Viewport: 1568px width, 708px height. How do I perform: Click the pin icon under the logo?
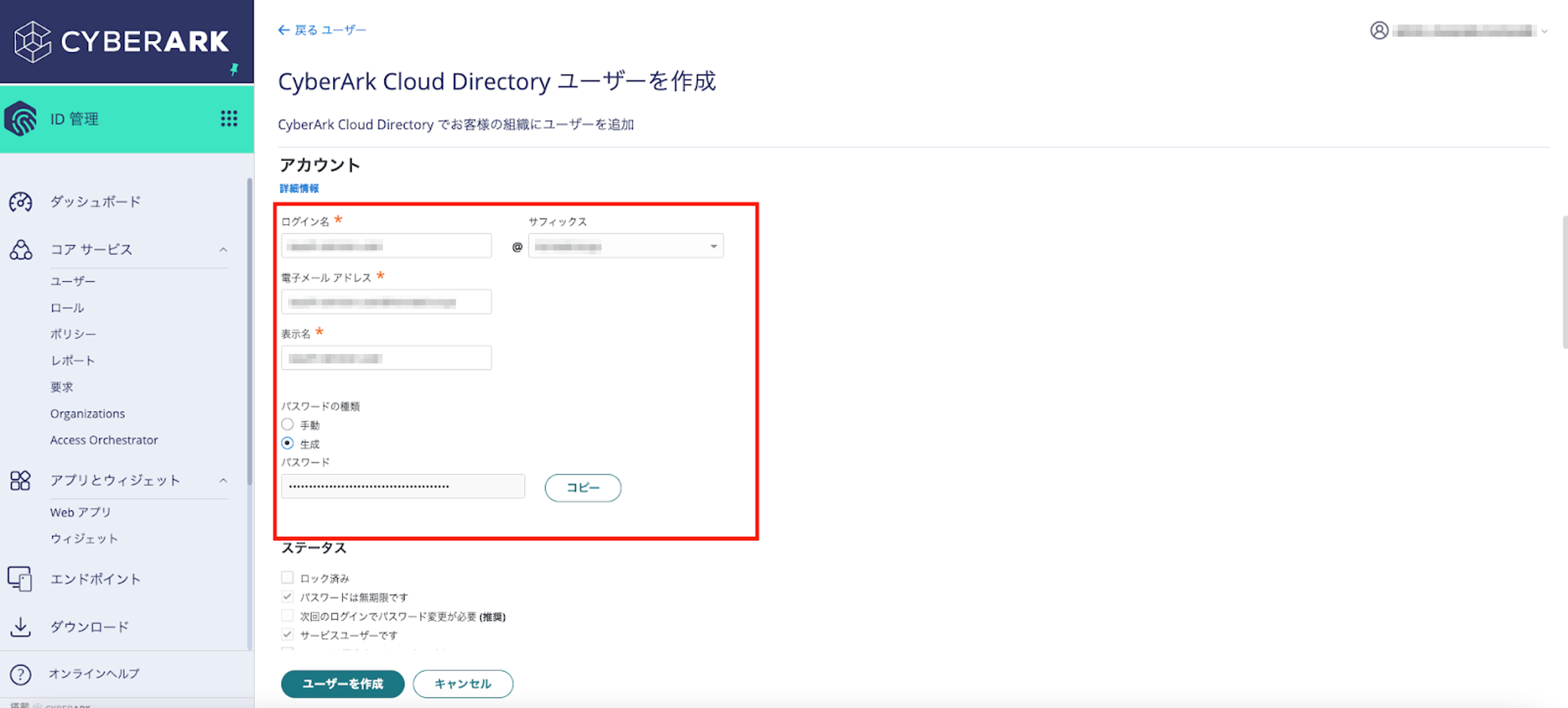[234, 69]
